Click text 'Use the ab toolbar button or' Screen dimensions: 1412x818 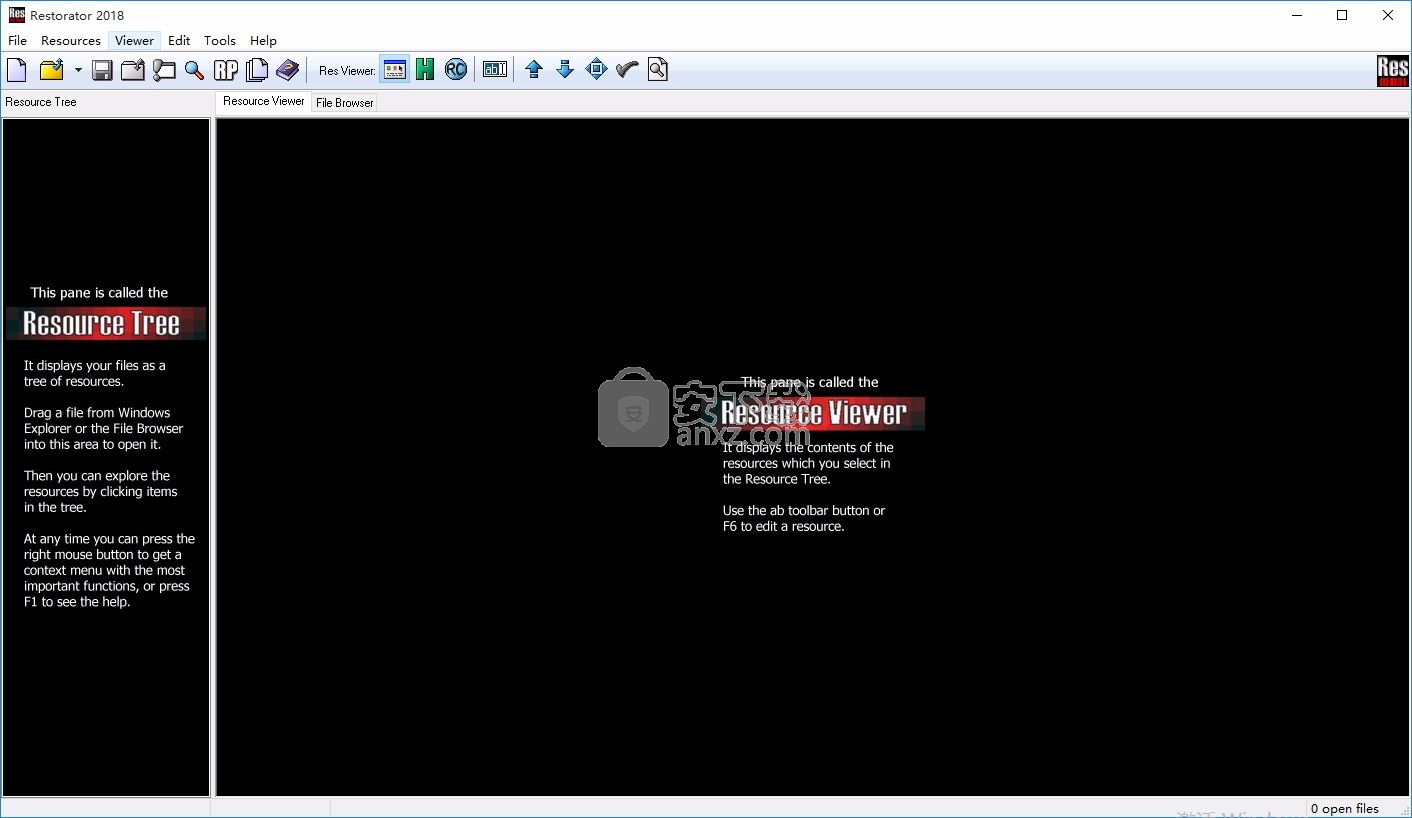pyautogui.click(x=804, y=511)
